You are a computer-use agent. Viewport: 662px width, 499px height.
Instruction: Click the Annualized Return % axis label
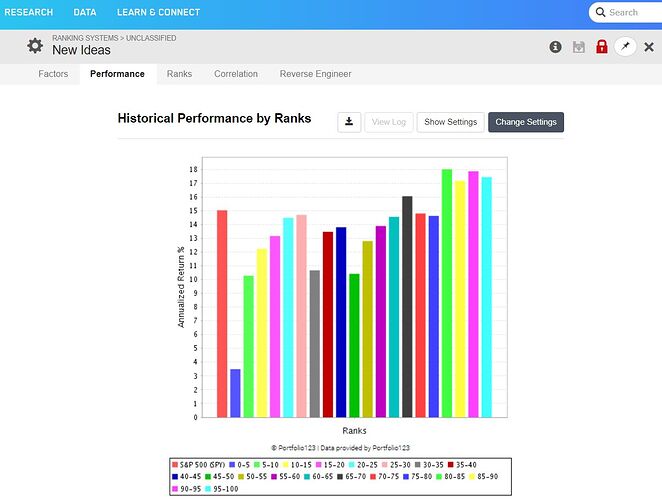[181, 287]
